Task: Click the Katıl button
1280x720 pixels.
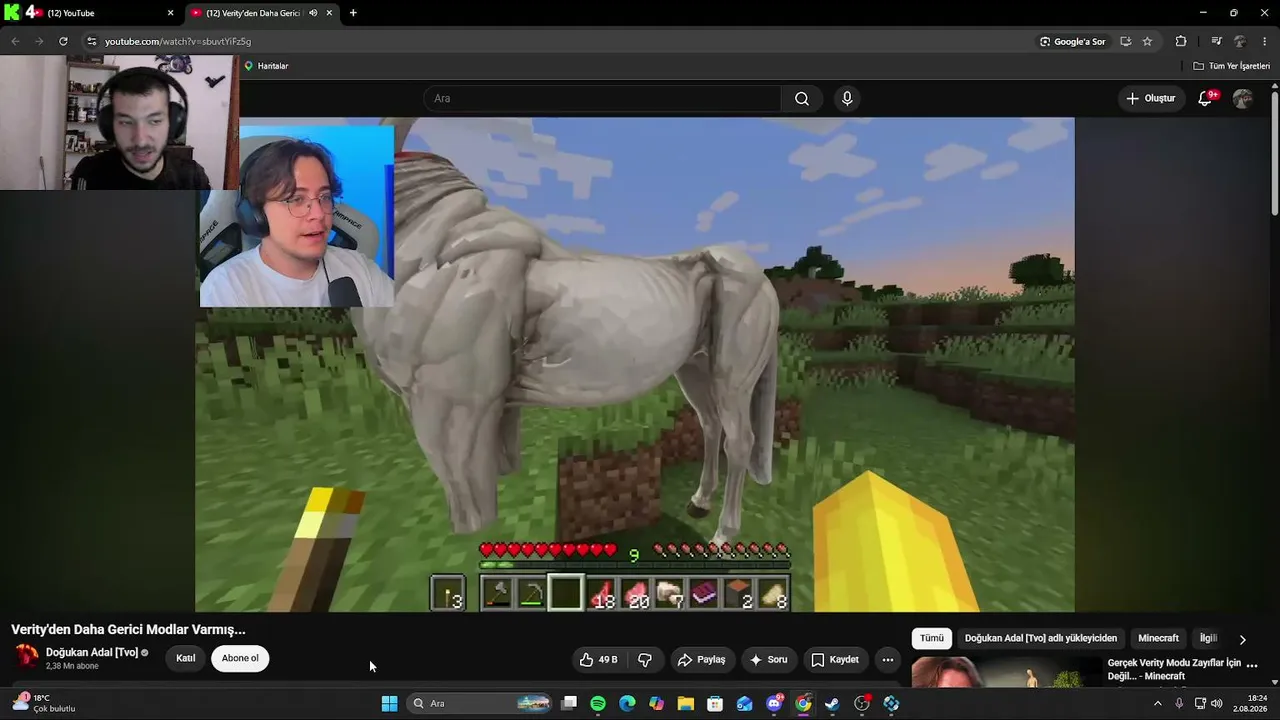Action: [186, 658]
